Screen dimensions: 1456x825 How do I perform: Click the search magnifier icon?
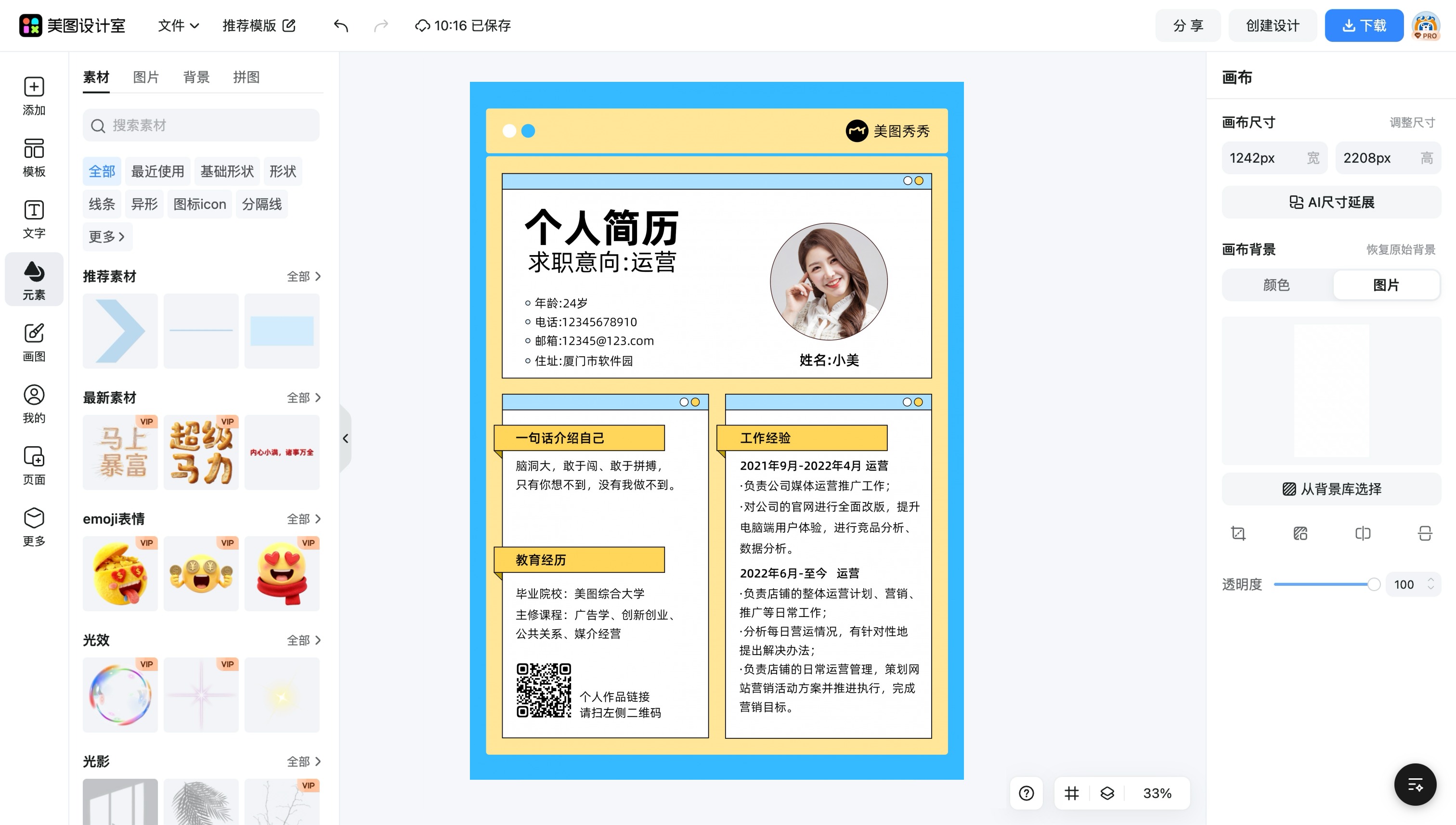coord(98,126)
